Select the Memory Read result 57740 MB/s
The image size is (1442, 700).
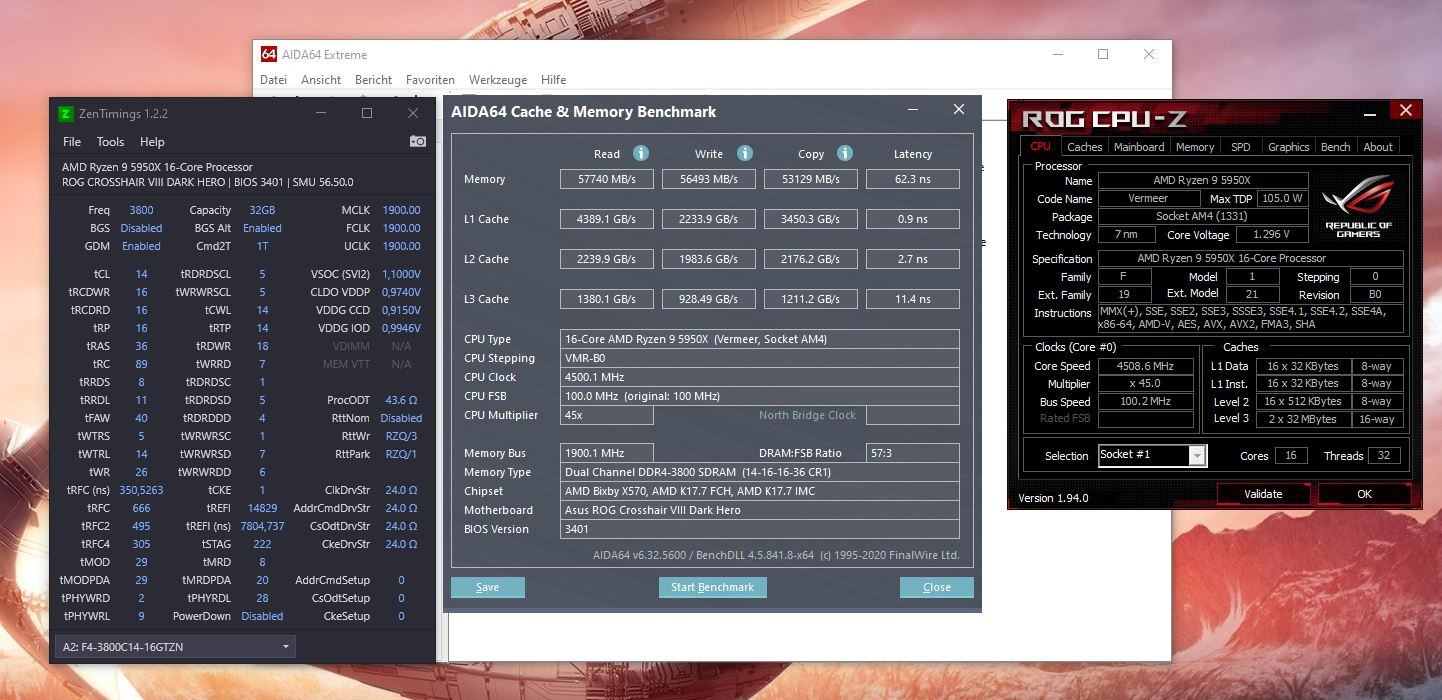607,179
